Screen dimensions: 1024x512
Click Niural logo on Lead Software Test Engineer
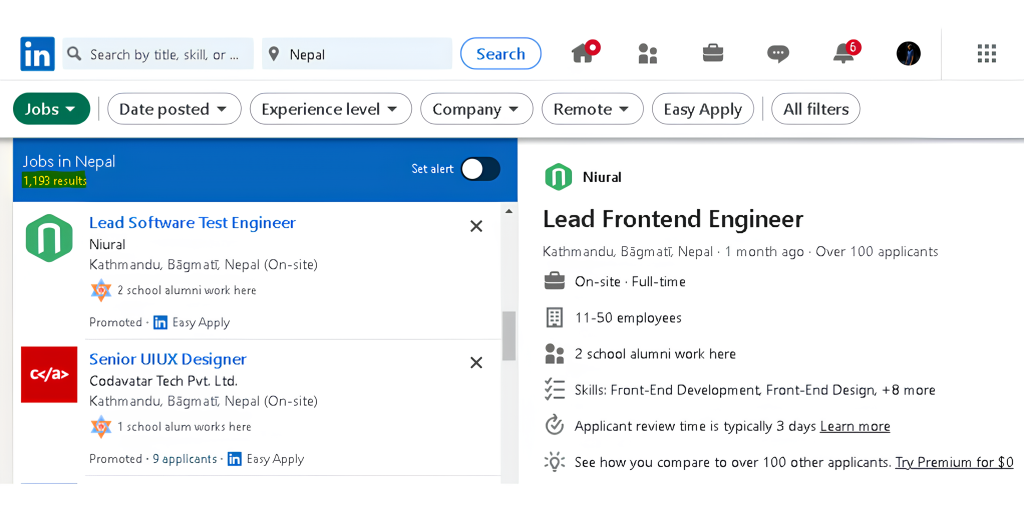pyautogui.click(x=49, y=238)
